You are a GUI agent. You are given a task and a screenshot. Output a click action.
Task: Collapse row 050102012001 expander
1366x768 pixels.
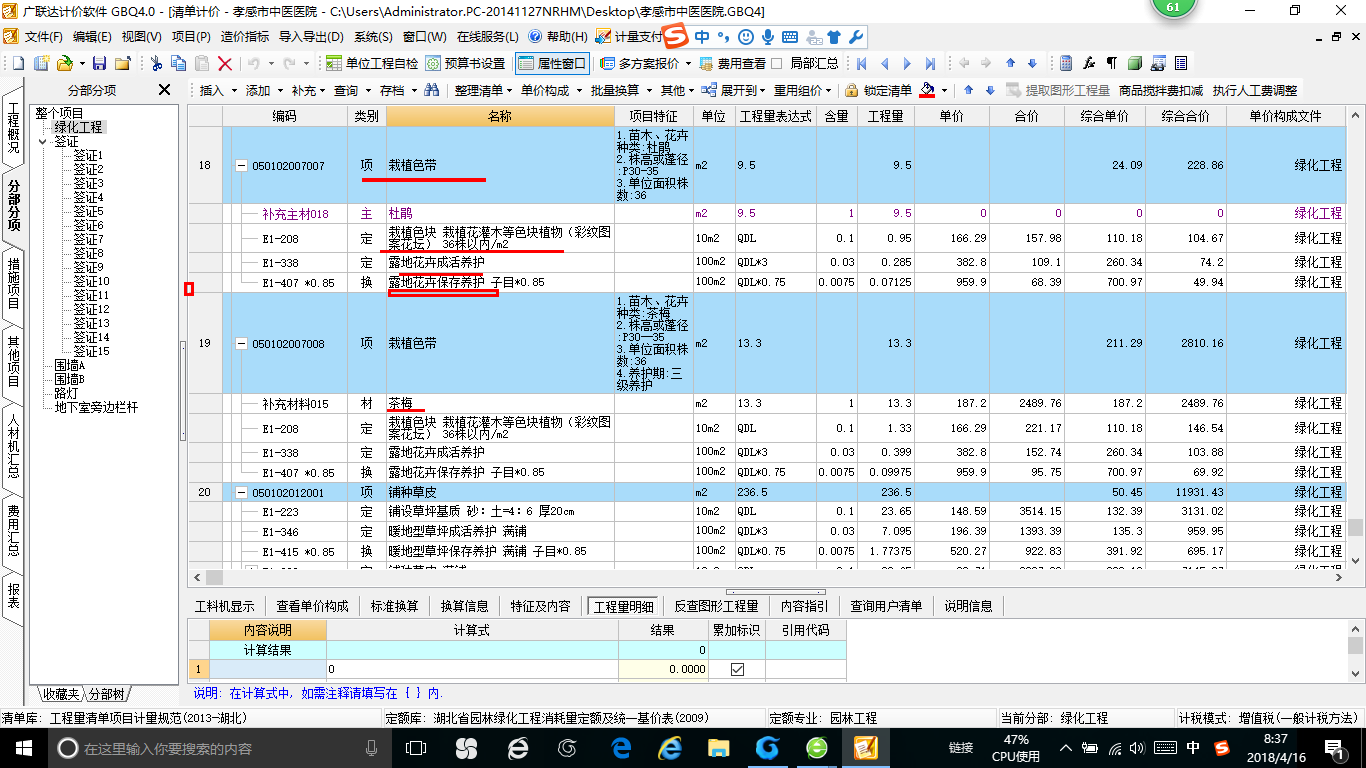pos(241,493)
